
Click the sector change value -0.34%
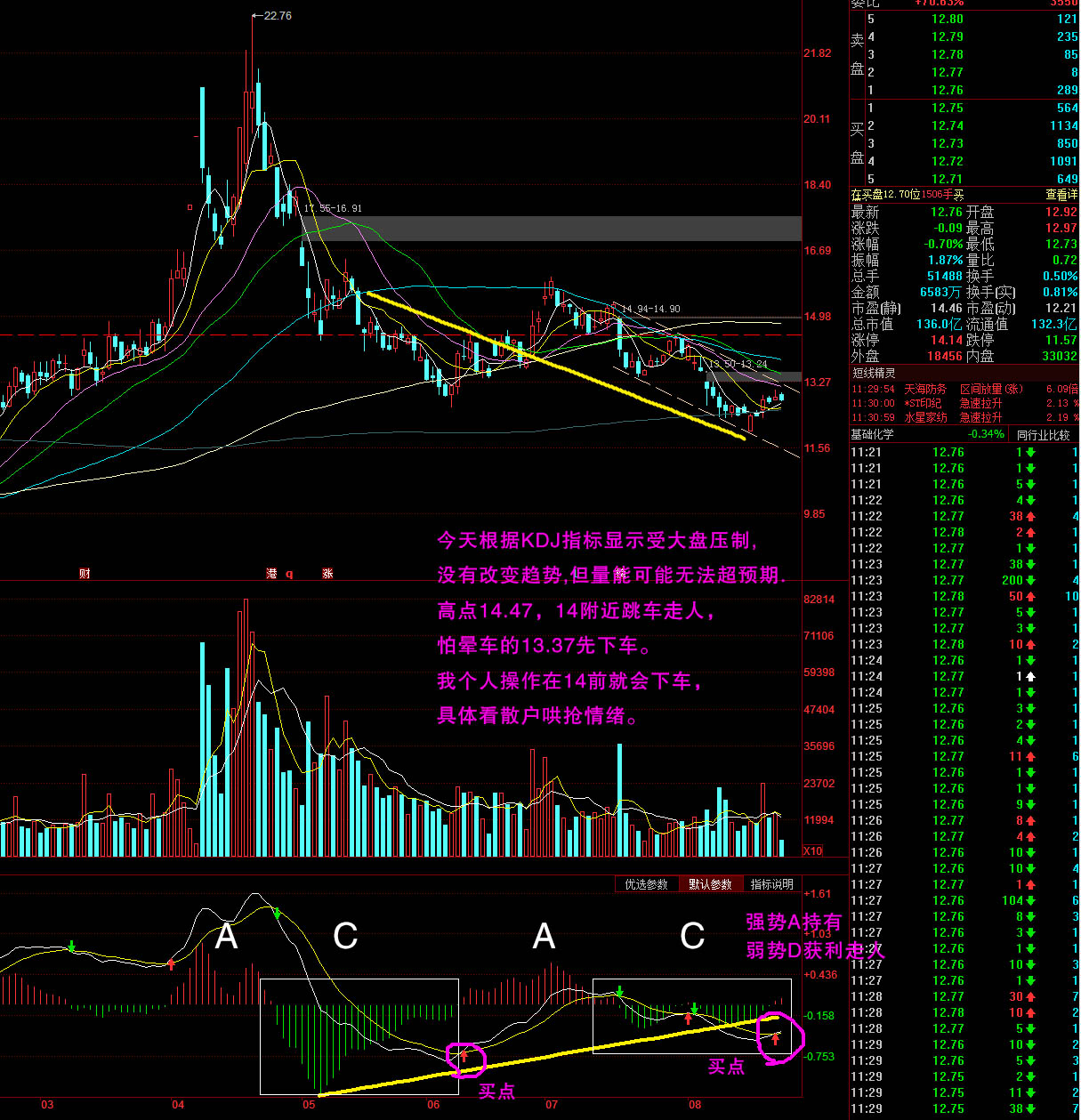(x=986, y=435)
